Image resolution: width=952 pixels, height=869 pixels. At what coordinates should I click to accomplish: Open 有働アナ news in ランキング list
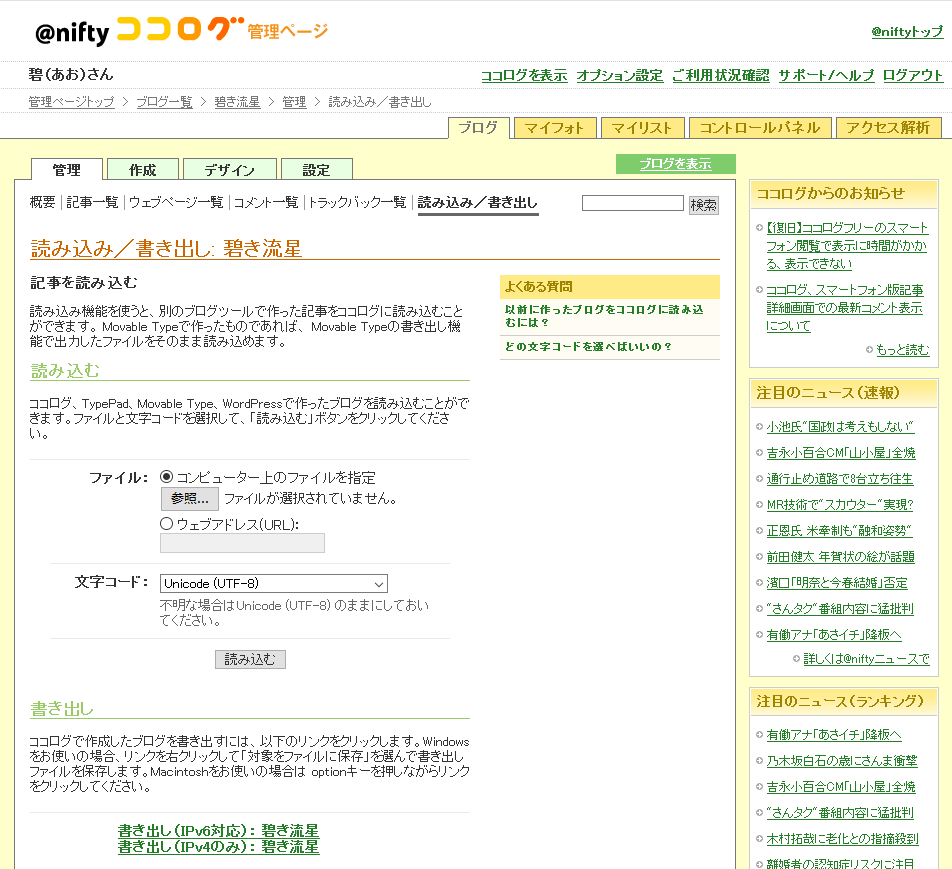click(834, 735)
